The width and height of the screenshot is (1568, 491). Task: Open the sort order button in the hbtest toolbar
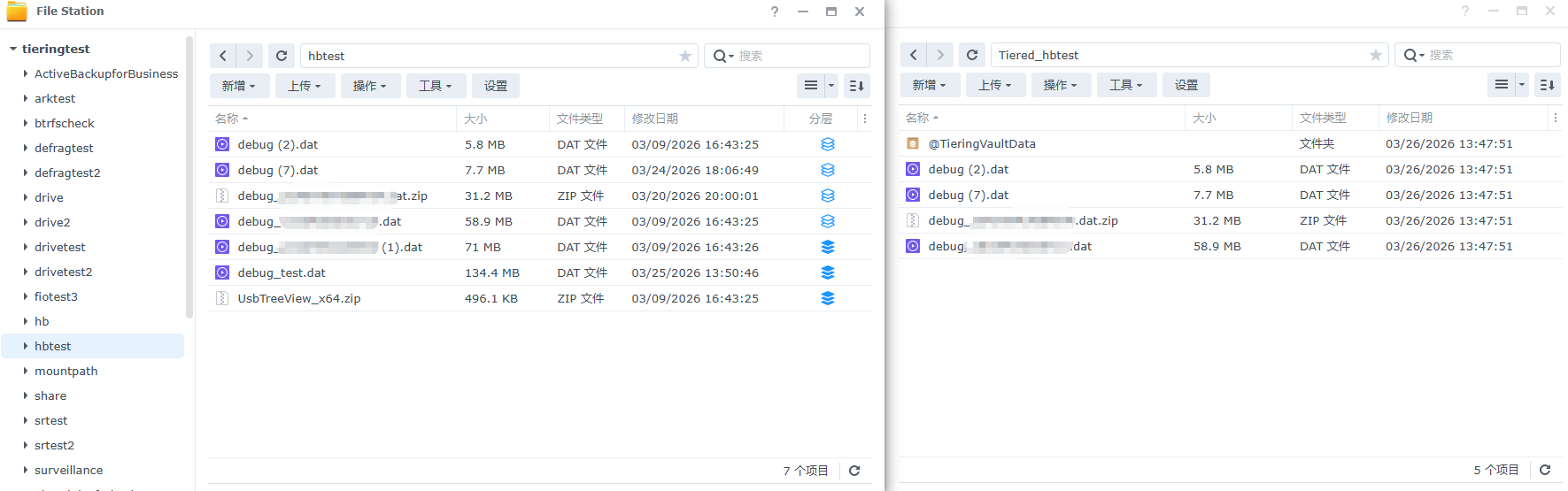pos(856,86)
